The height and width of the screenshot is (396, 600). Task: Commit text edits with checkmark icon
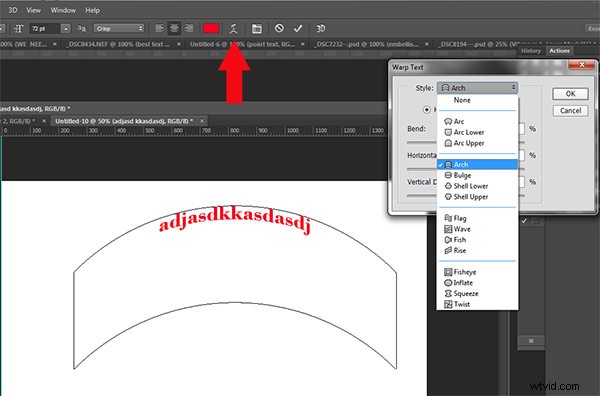click(298, 28)
